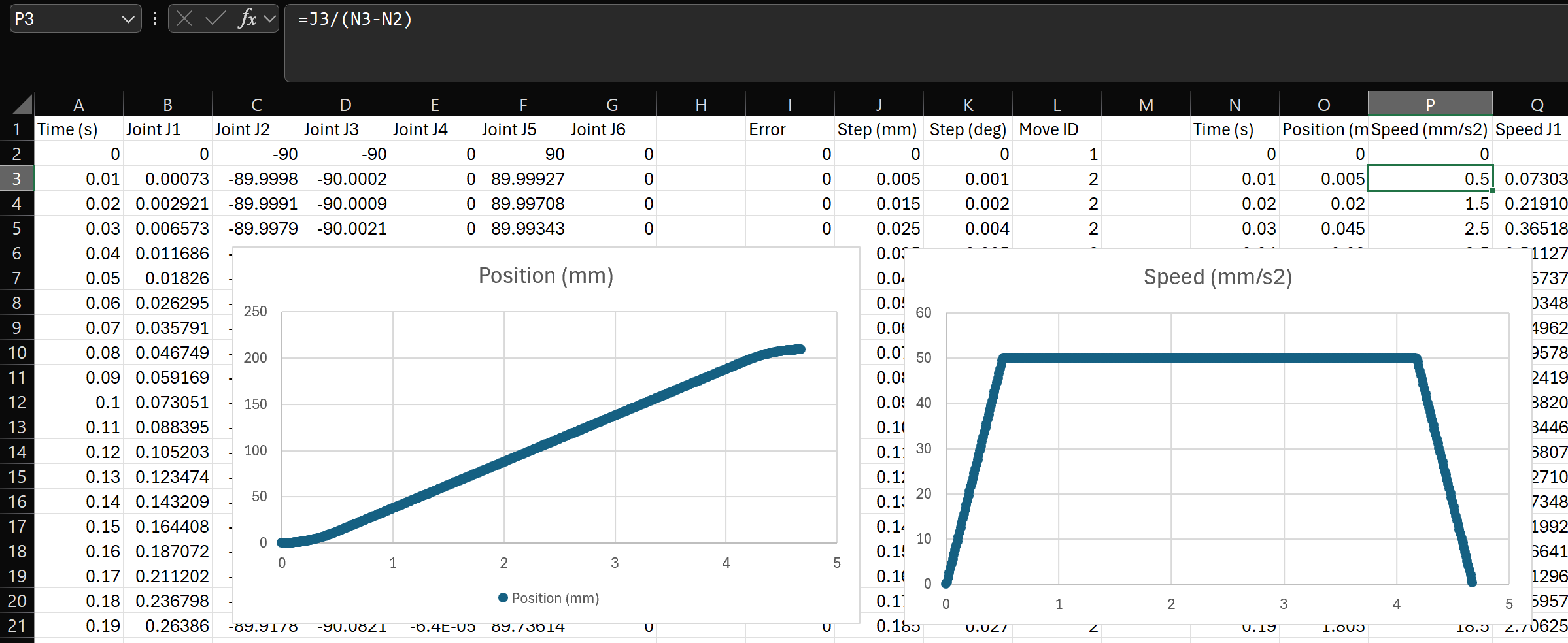Viewport: 1568px width, 643px height.
Task: Click the Cancel (X) icon in formula bar
Action: tap(184, 19)
